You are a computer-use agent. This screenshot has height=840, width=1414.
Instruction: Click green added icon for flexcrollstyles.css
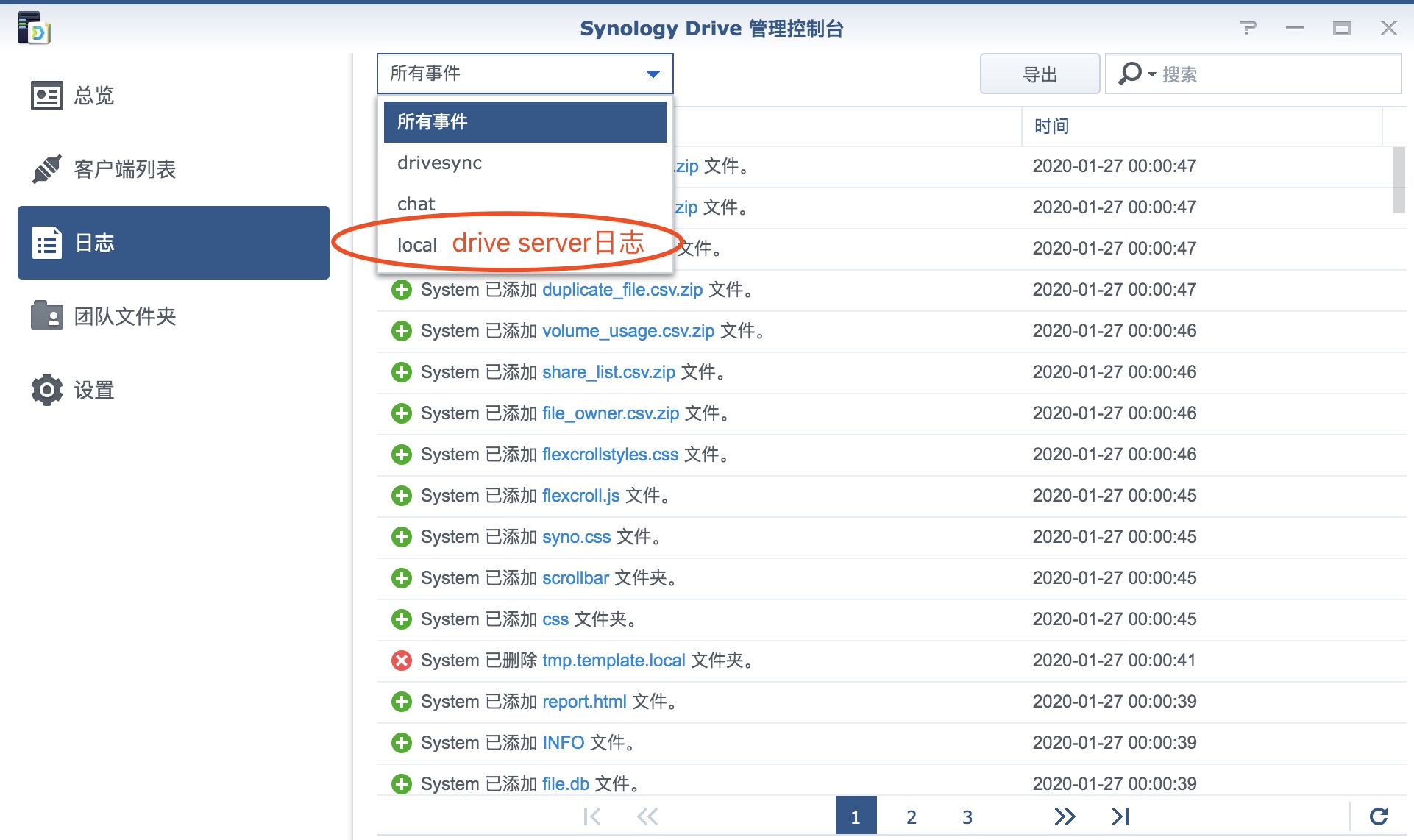(x=402, y=455)
